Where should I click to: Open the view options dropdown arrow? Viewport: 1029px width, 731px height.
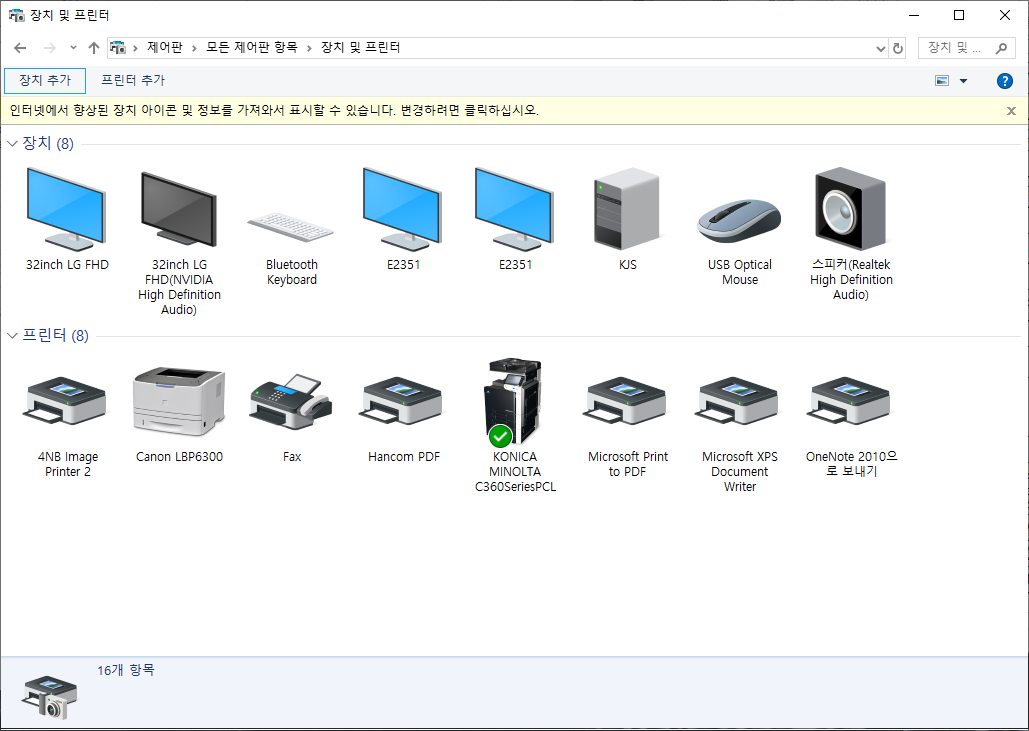[x=963, y=81]
